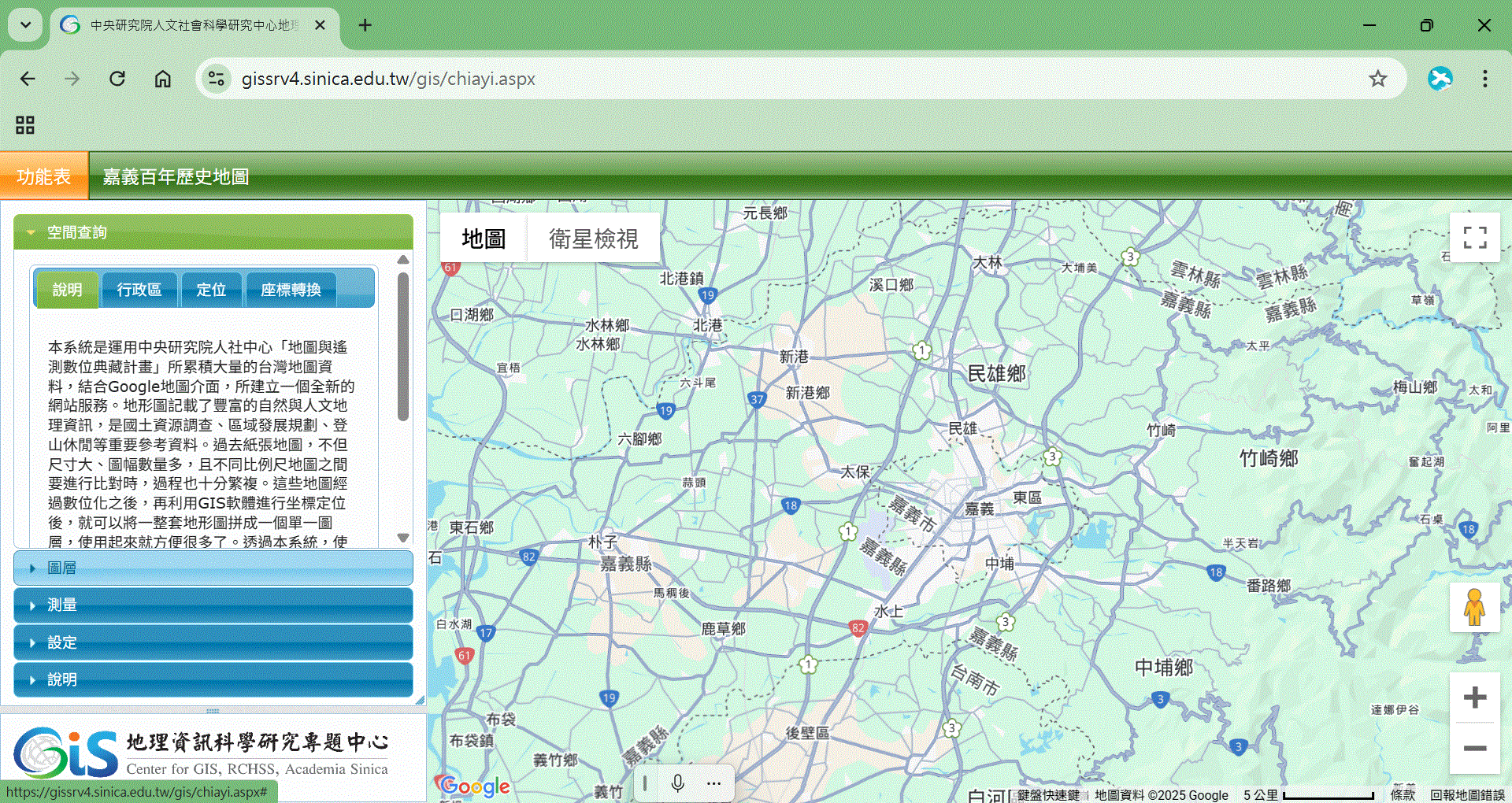Screen dimensions: 1512x803
Task: Toggle fullscreen map view
Action: tap(1474, 237)
